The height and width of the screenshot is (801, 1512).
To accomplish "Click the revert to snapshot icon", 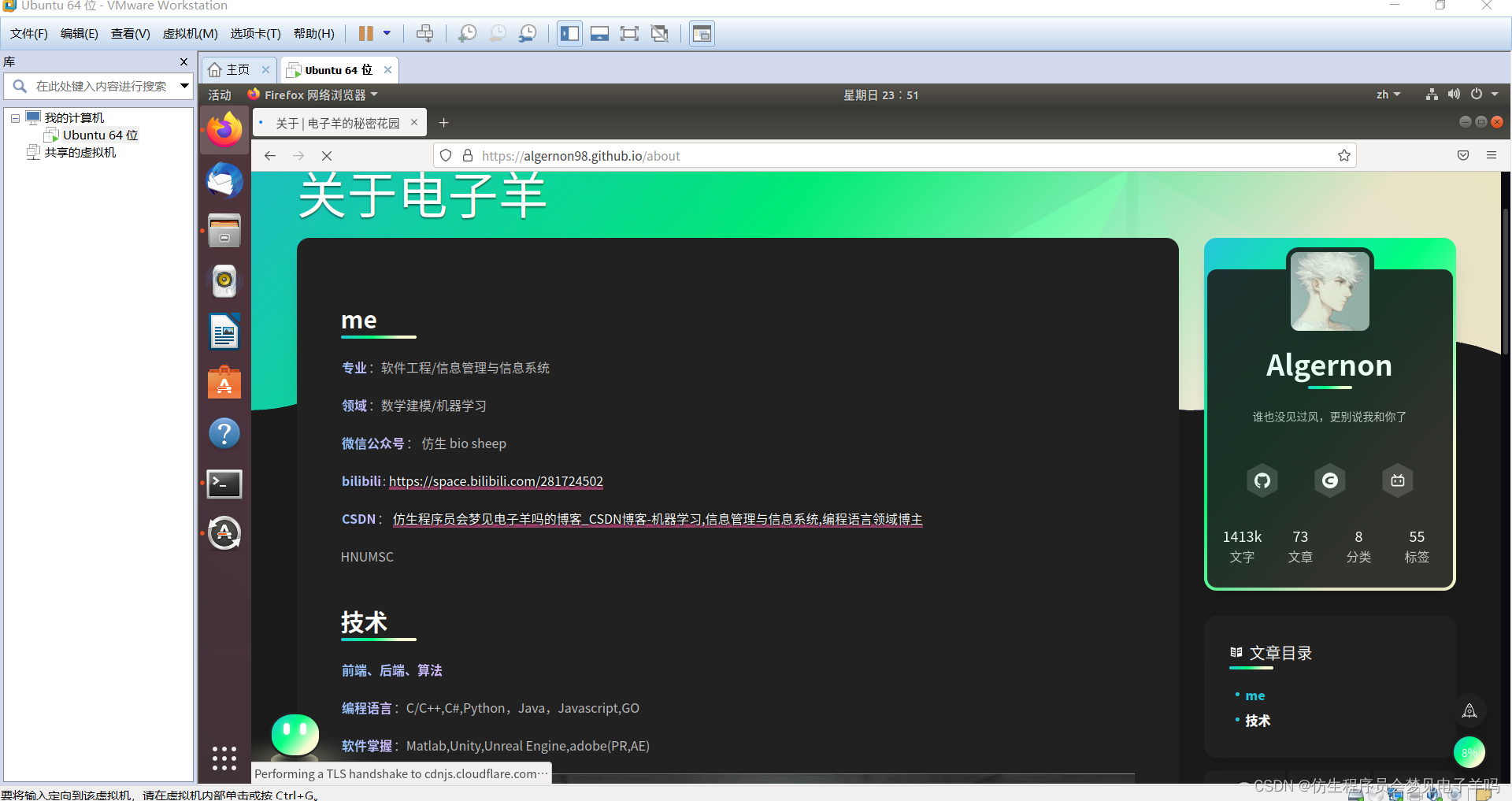I will coord(498,34).
